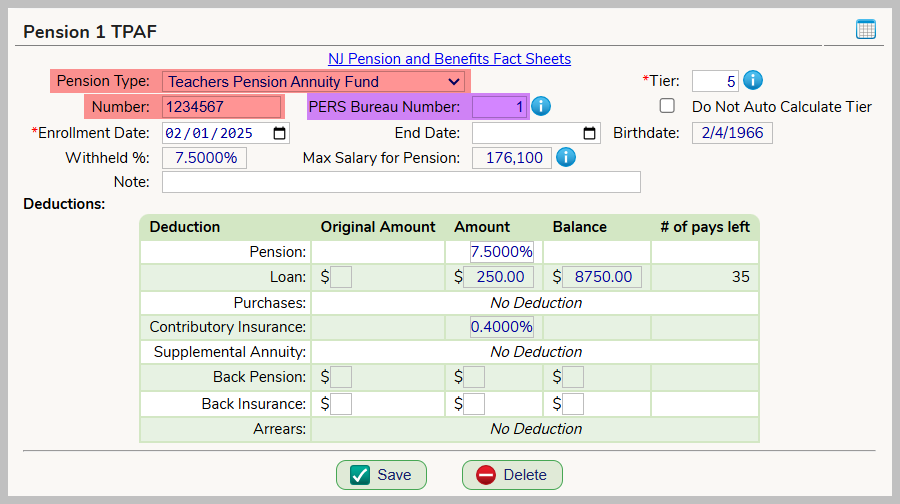900x504 pixels.
Task: Edit Pension deduction amount 7.5000%
Action: tap(502, 252)
